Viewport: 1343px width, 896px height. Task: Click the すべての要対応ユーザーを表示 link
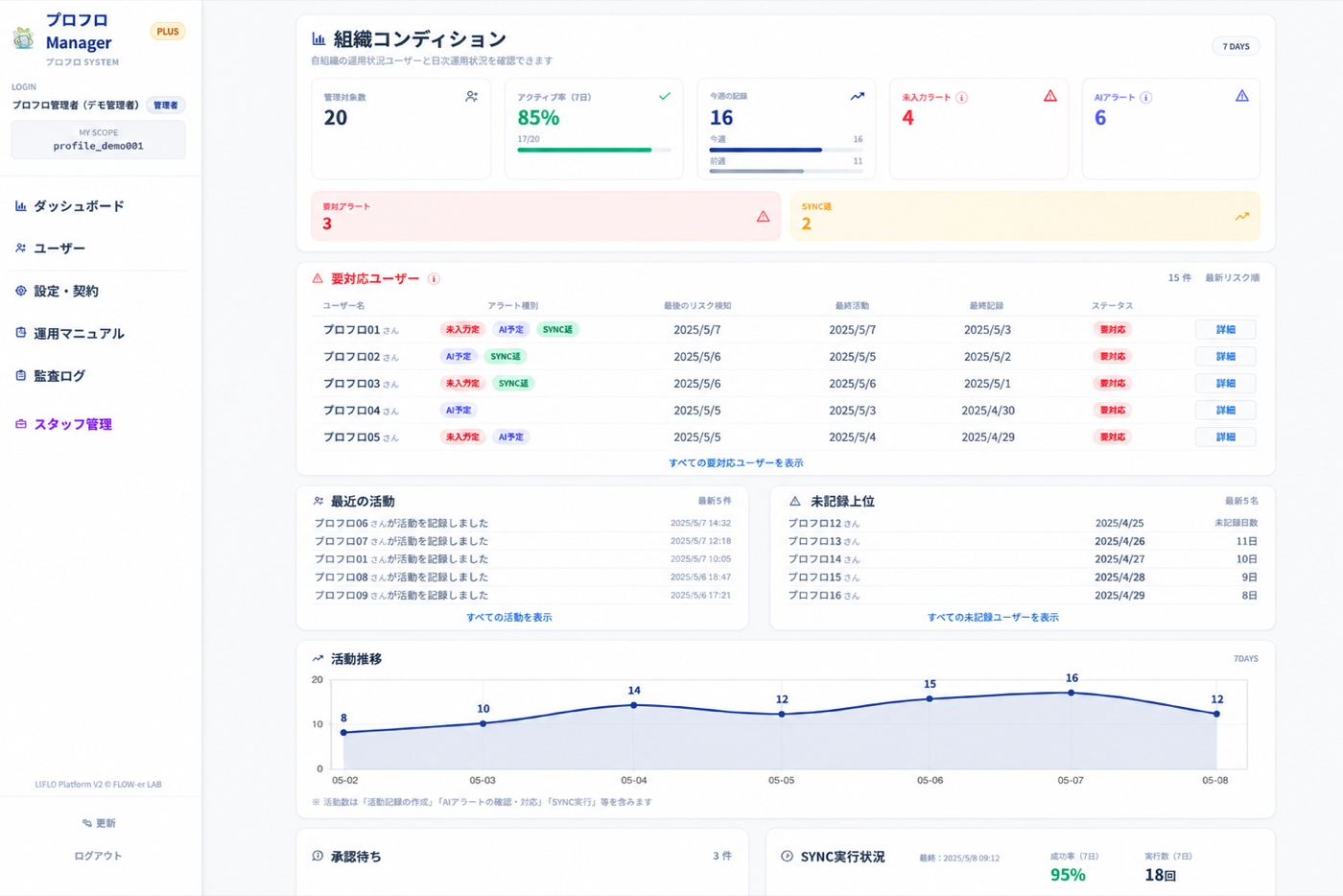click(736, 462)
